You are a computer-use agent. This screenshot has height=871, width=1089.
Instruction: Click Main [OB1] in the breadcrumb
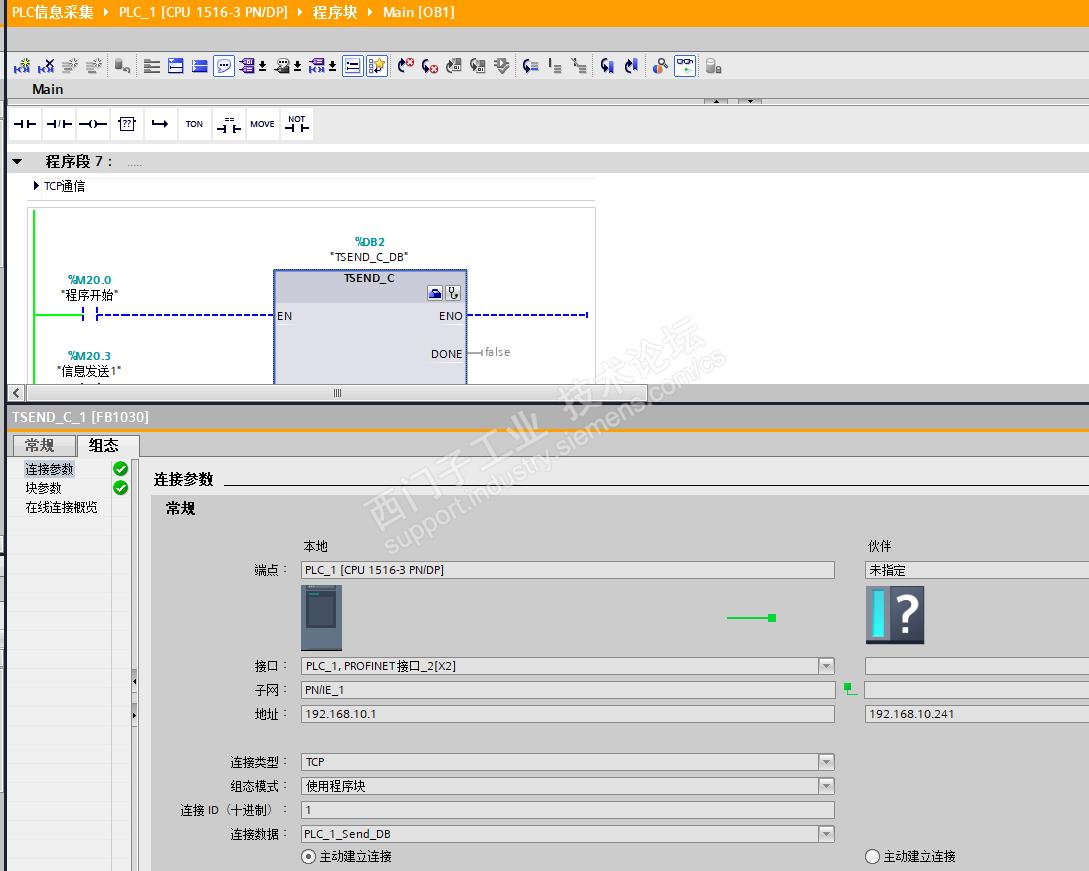click(419, 13)
